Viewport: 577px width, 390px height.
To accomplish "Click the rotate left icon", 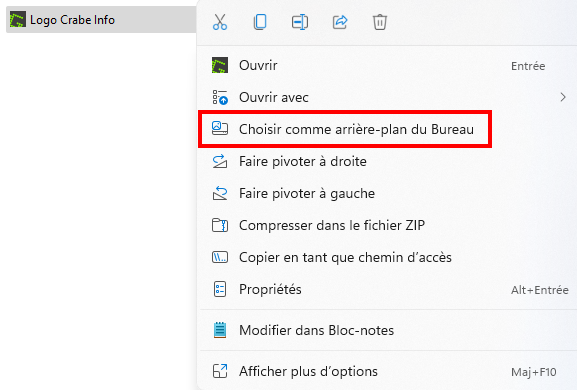I will pos(220,193).
